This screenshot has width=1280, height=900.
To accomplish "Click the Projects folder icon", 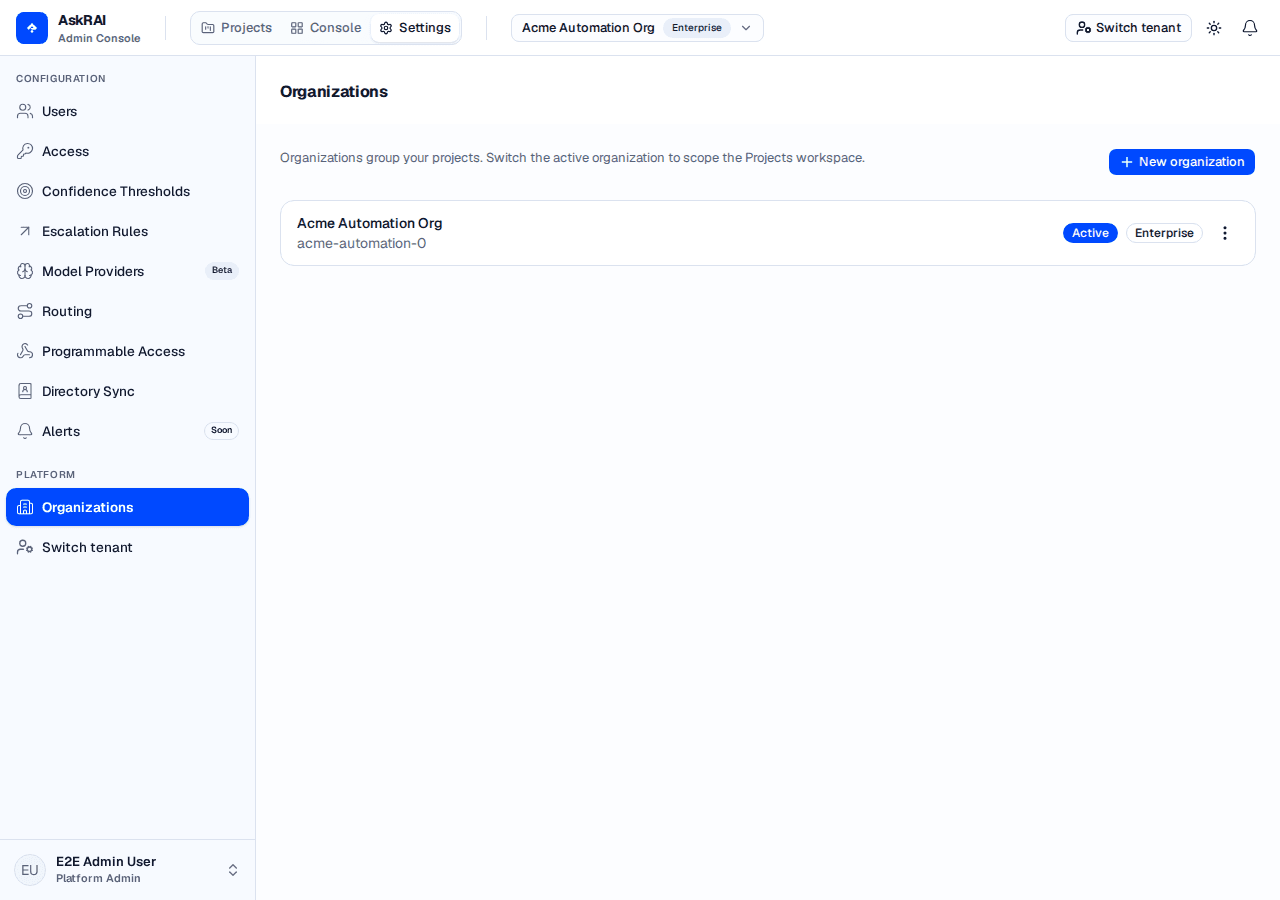I will [208, 28].
